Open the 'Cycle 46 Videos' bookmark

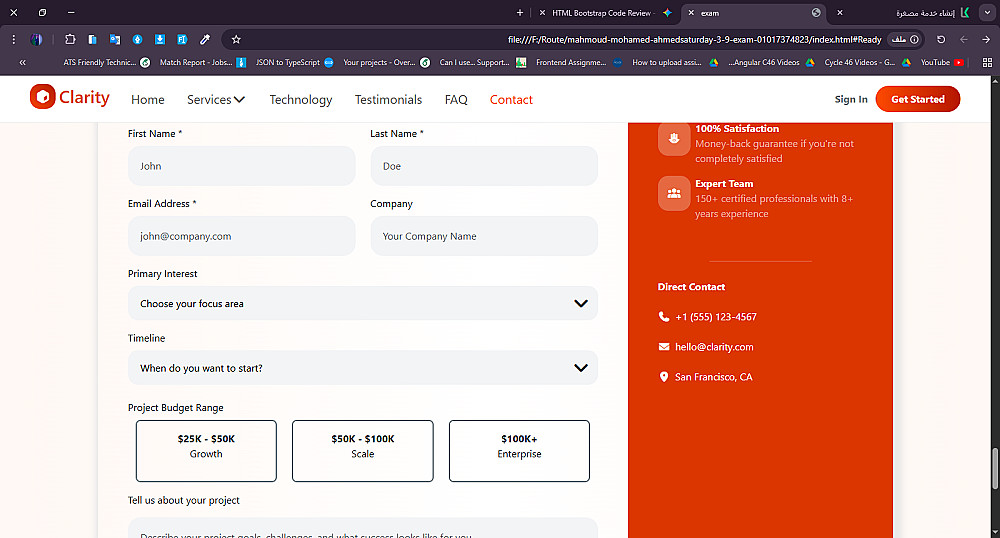pos(867,62)
